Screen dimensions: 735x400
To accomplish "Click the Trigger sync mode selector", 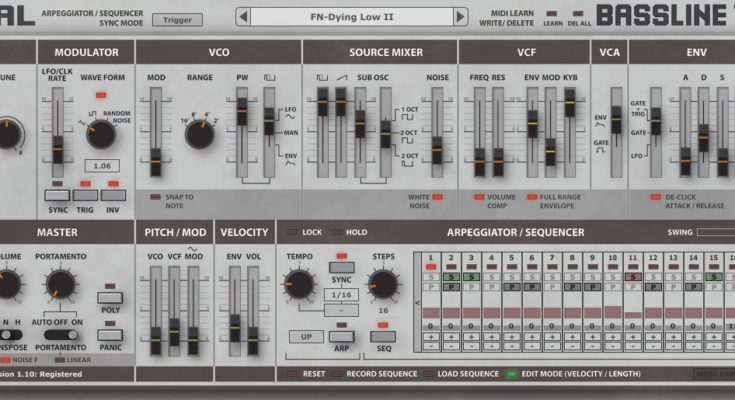I will 177,19.
